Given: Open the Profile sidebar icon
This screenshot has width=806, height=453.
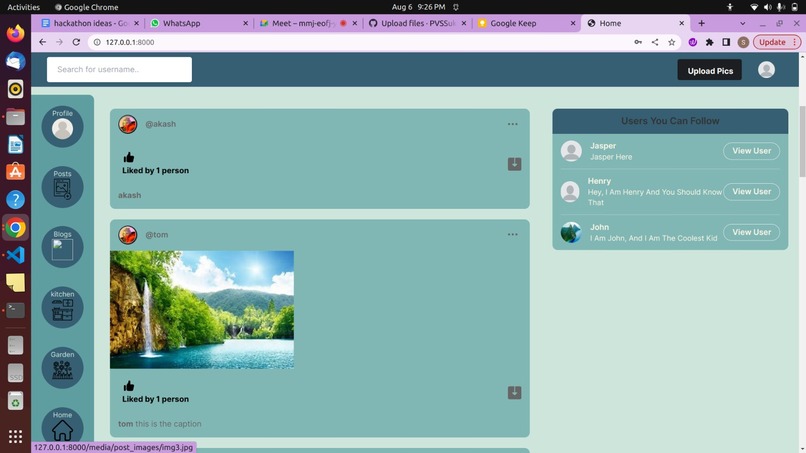Looking at the screenshot, I should click(x=62, y=126).
